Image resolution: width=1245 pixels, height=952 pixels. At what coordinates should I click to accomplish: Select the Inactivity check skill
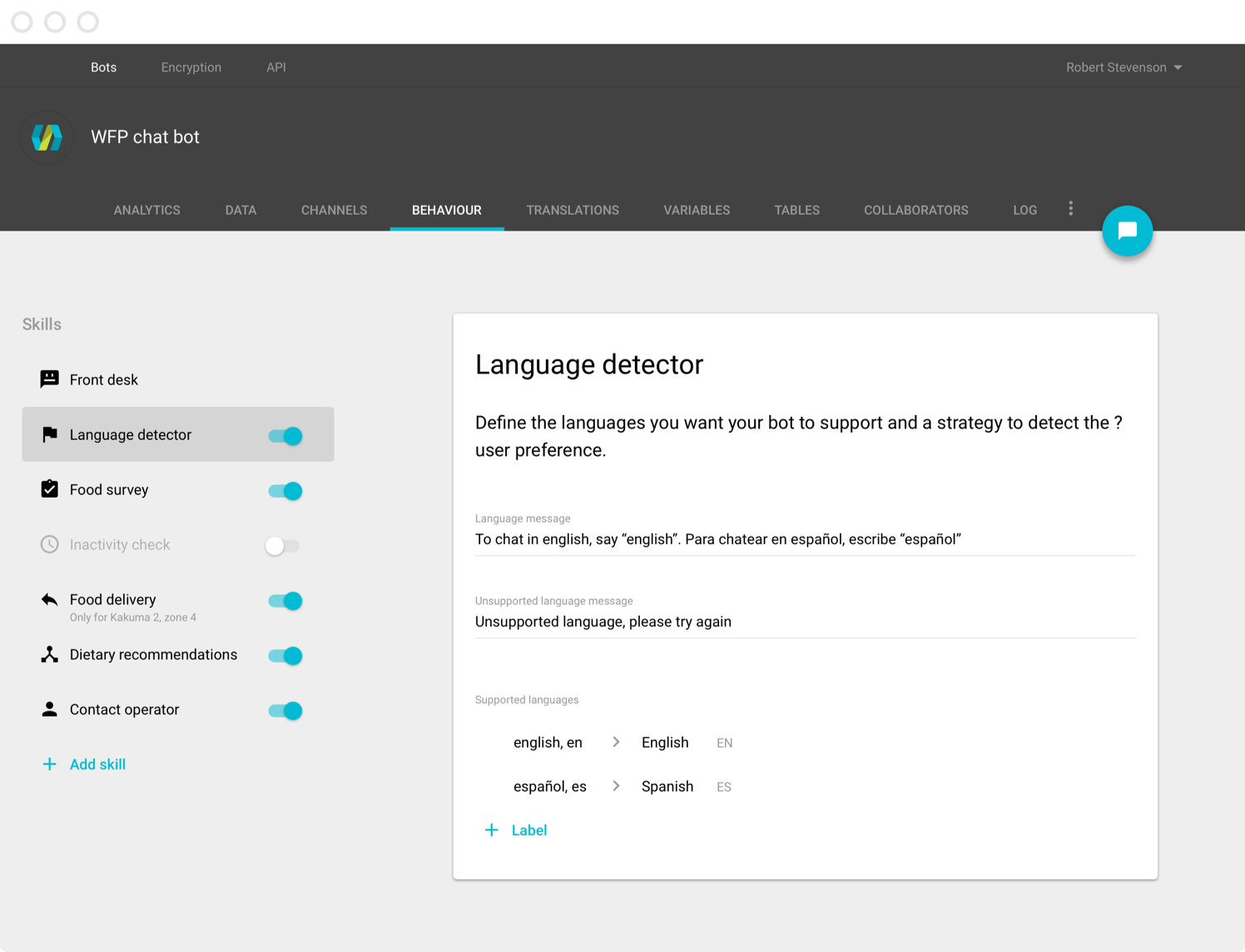click(x=120, y=544)
